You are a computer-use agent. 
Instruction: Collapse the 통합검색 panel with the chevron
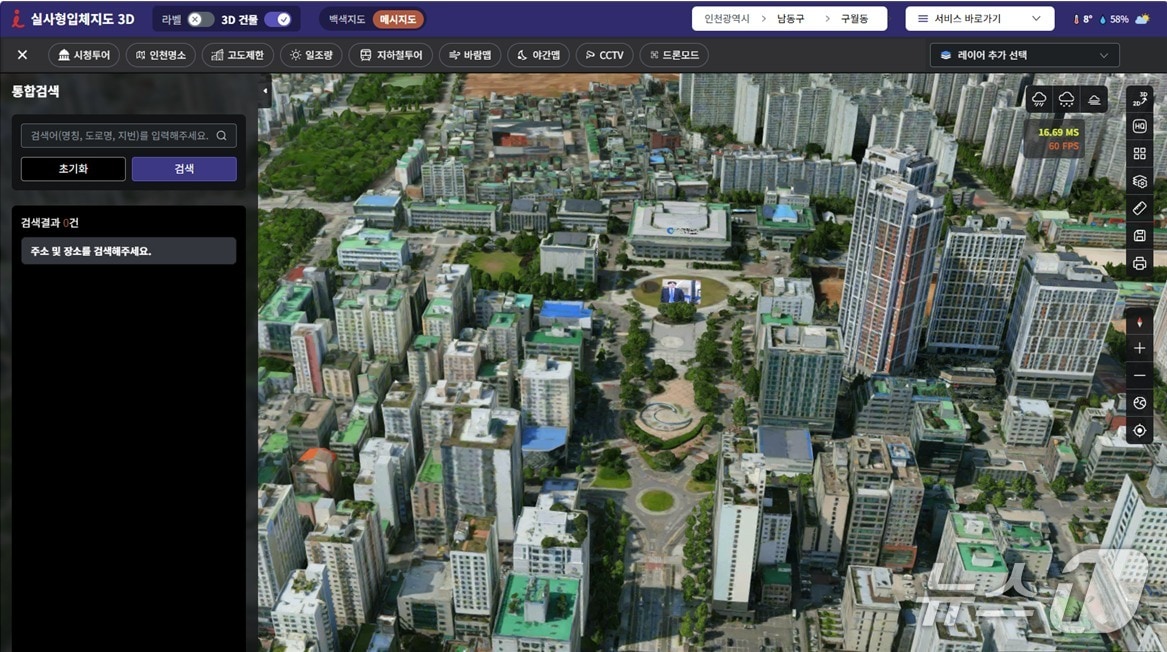264,90
